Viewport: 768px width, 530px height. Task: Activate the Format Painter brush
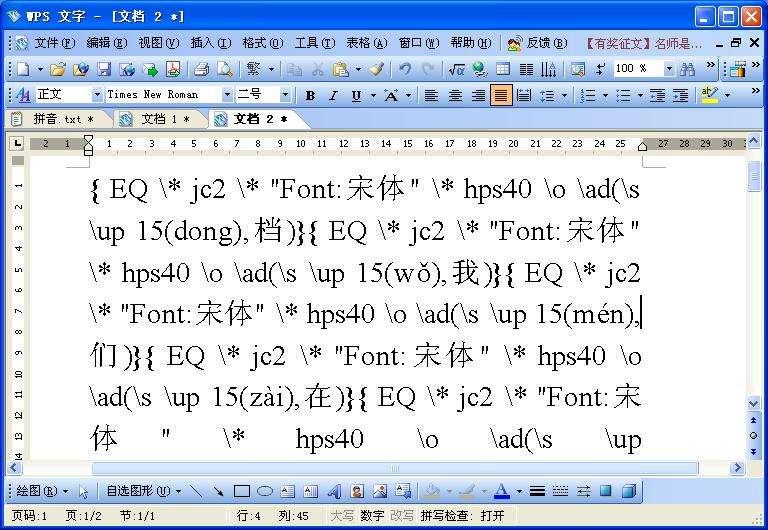pos(377,69)
